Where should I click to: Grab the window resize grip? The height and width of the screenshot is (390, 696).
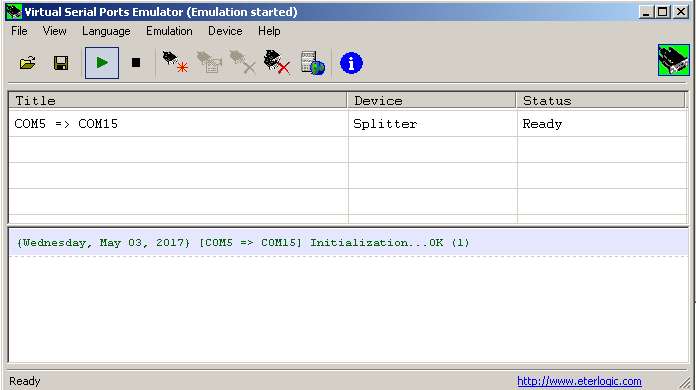click(685, 382)
